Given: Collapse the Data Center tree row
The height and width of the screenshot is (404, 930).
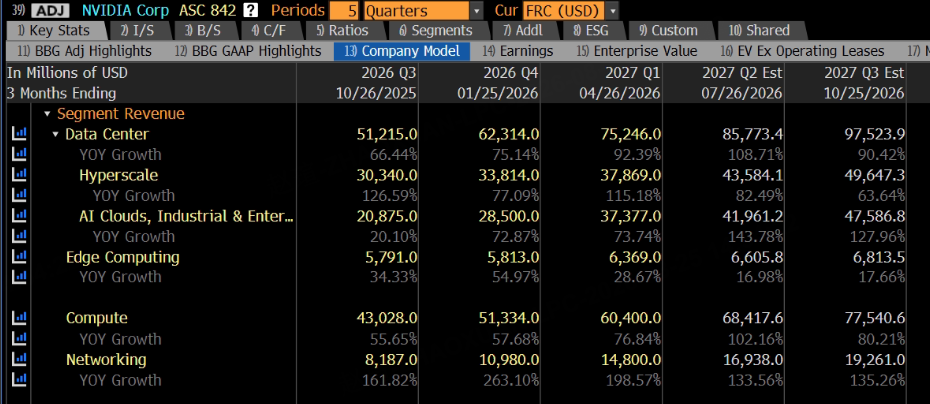Looking at the screenshot, I should [56, 134].
